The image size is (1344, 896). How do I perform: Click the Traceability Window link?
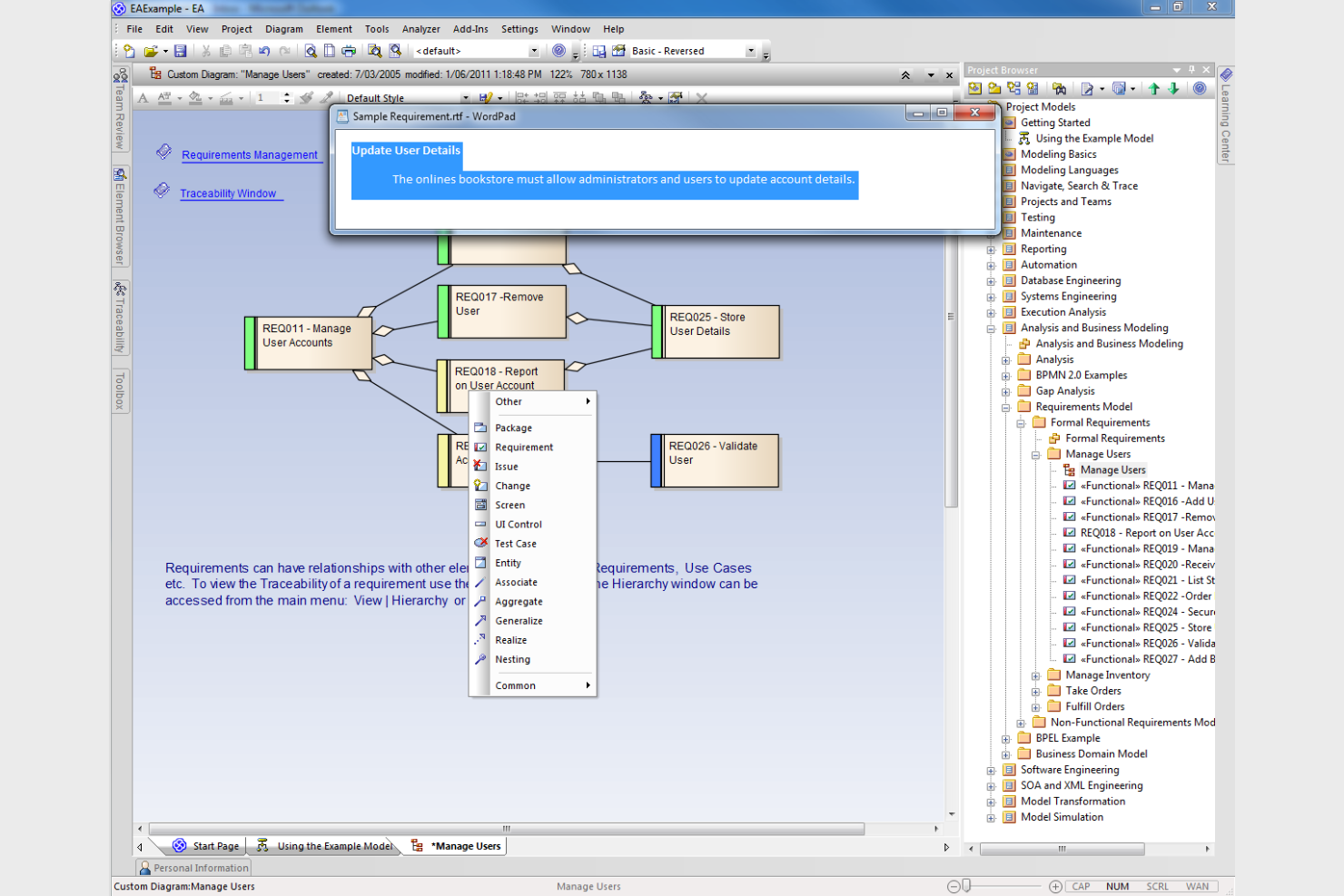(230, 193)
